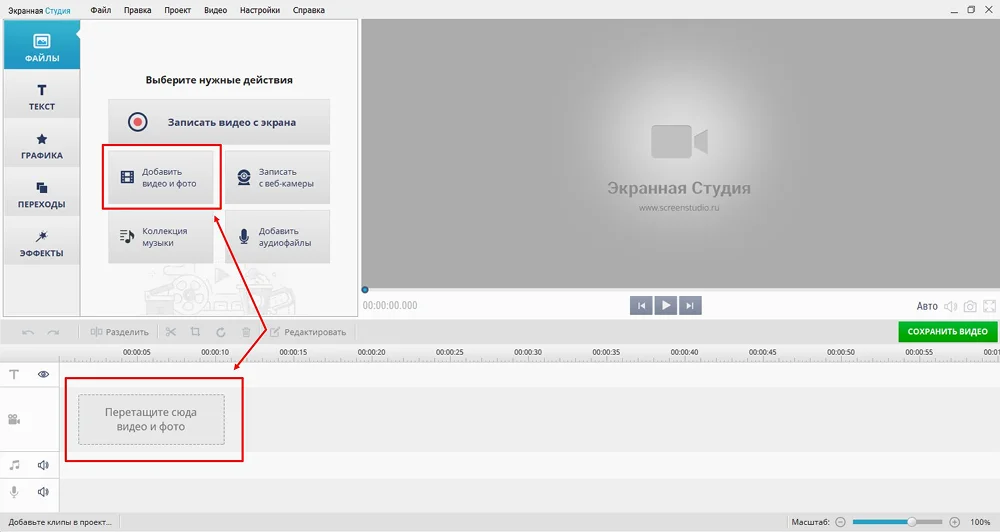
Task: Click Разделить split tool
Action: click(x=119, y=332)
